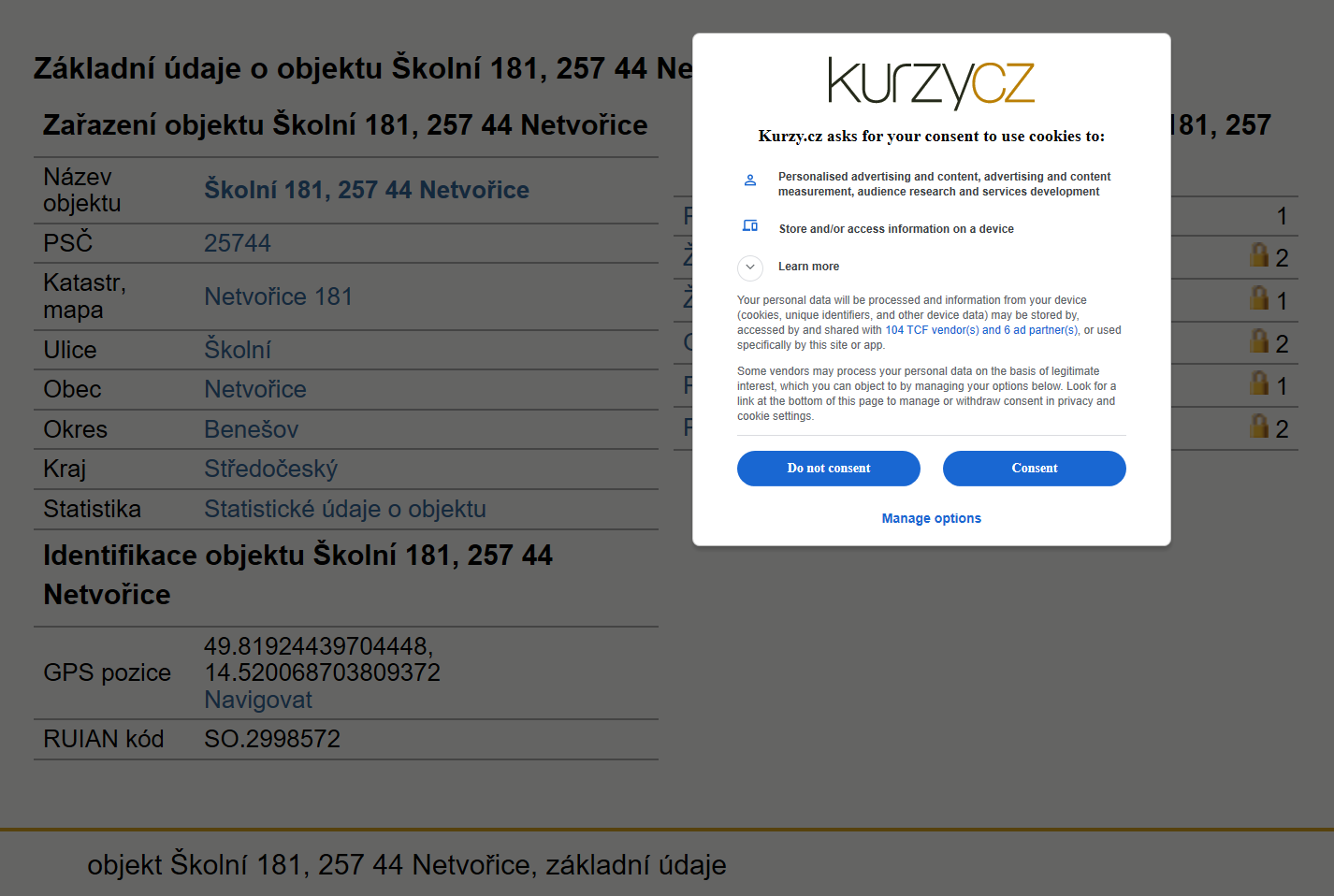Viewport: 1334px width, 896px height.
Task: Click the Navigovat link under GPS coordinates
Action: pyautogui.click(x=258, y=700)
